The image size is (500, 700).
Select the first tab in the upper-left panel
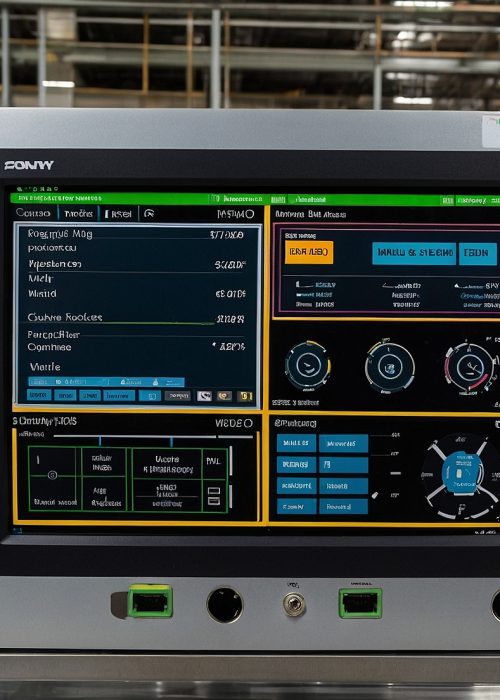pos(33,213)
